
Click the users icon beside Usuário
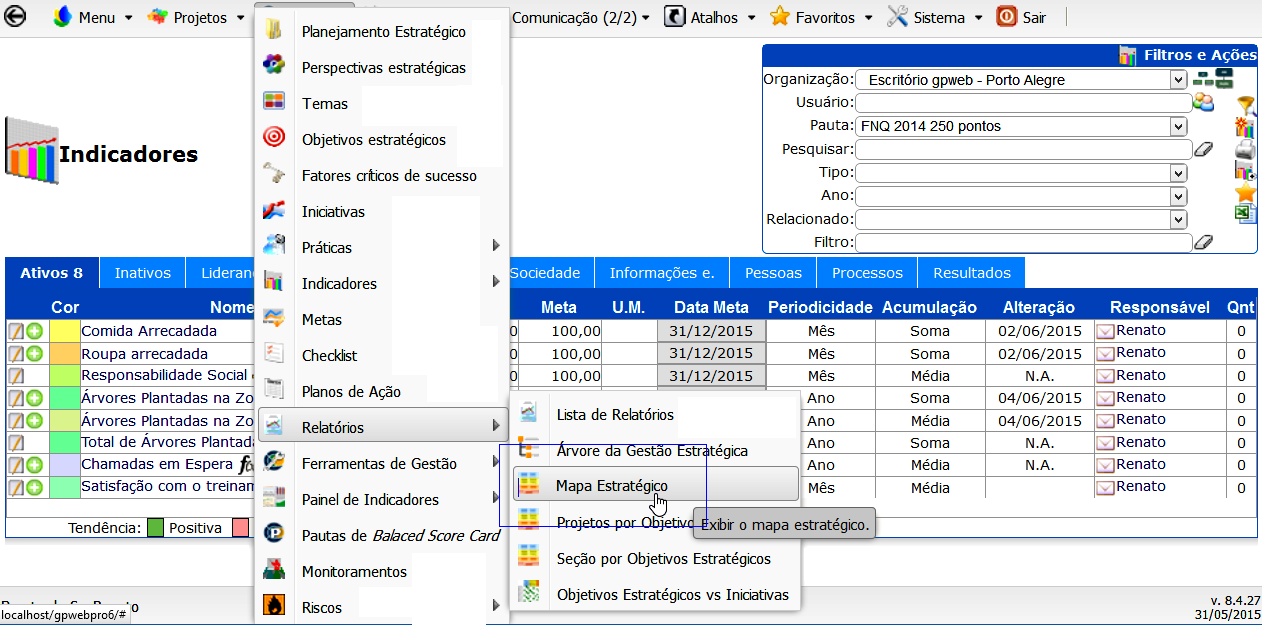coord(1203,101)
